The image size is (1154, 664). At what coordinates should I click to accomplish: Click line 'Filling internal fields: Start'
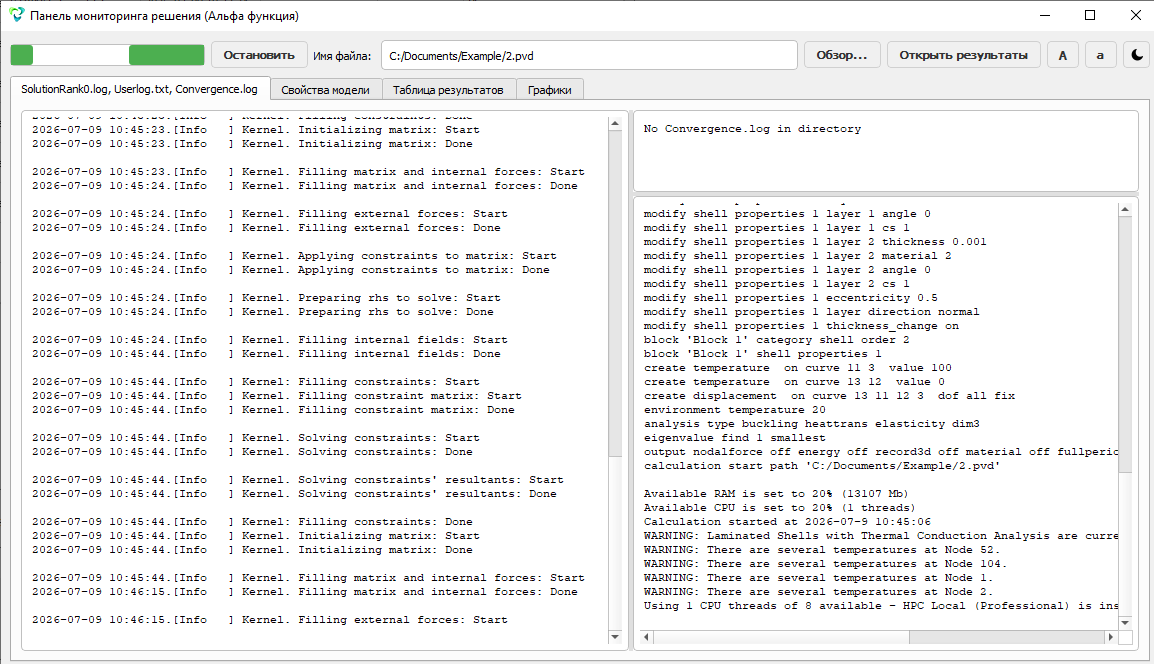click(x=269, y=339)
